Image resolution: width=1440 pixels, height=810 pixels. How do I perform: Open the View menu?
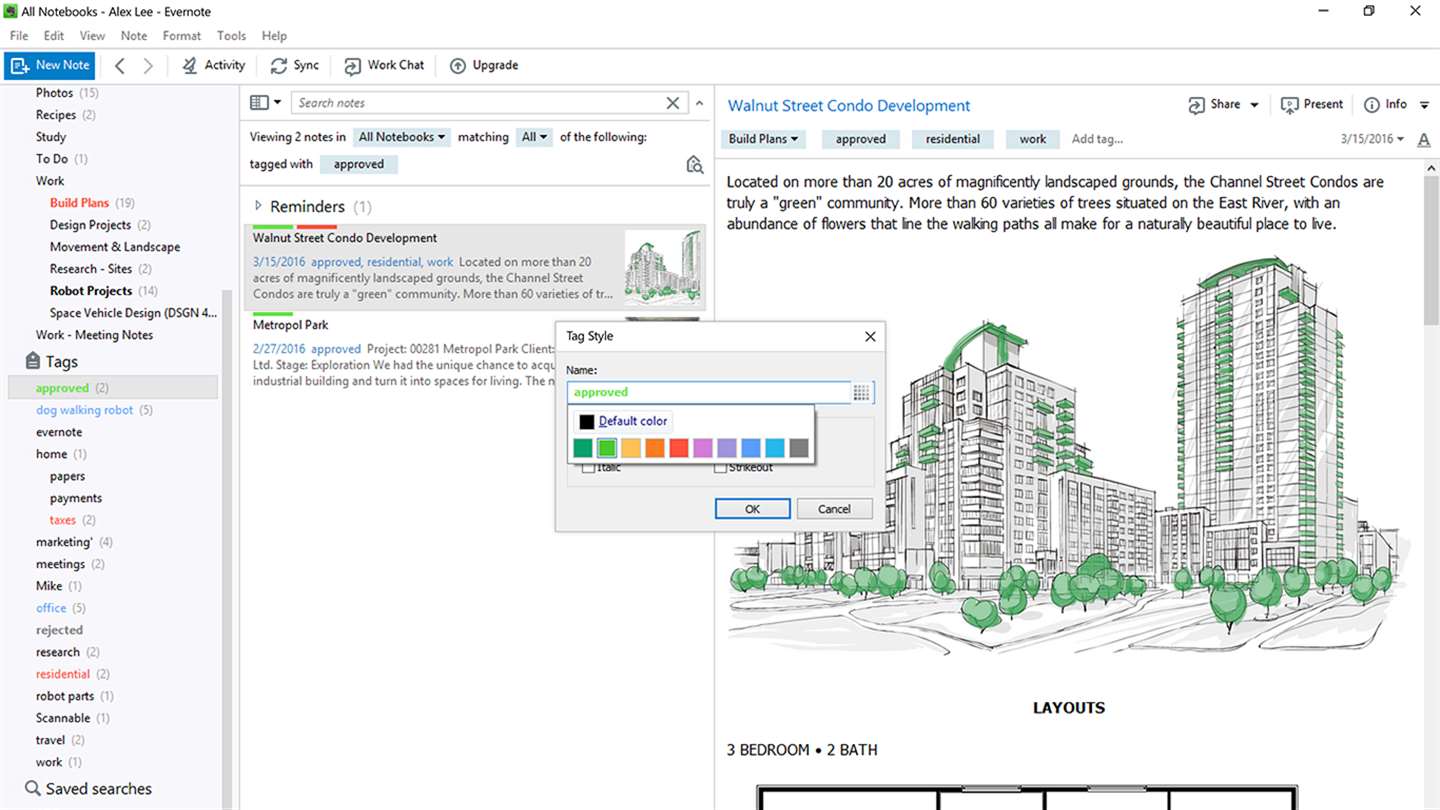[x=92, y=36]
